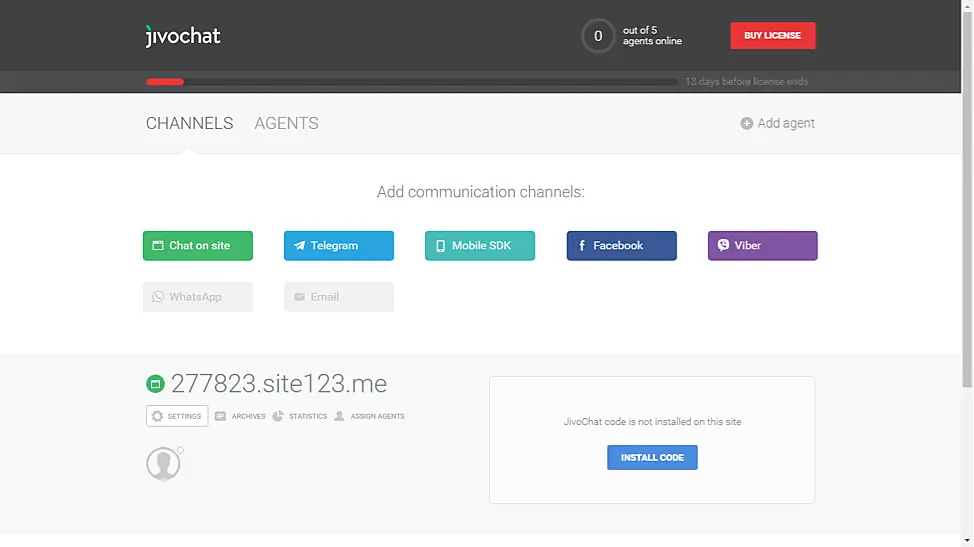The height and width of the screenshot is (547, 974).
Task: Click the green site channel icon
Action: tap(155, 384)
